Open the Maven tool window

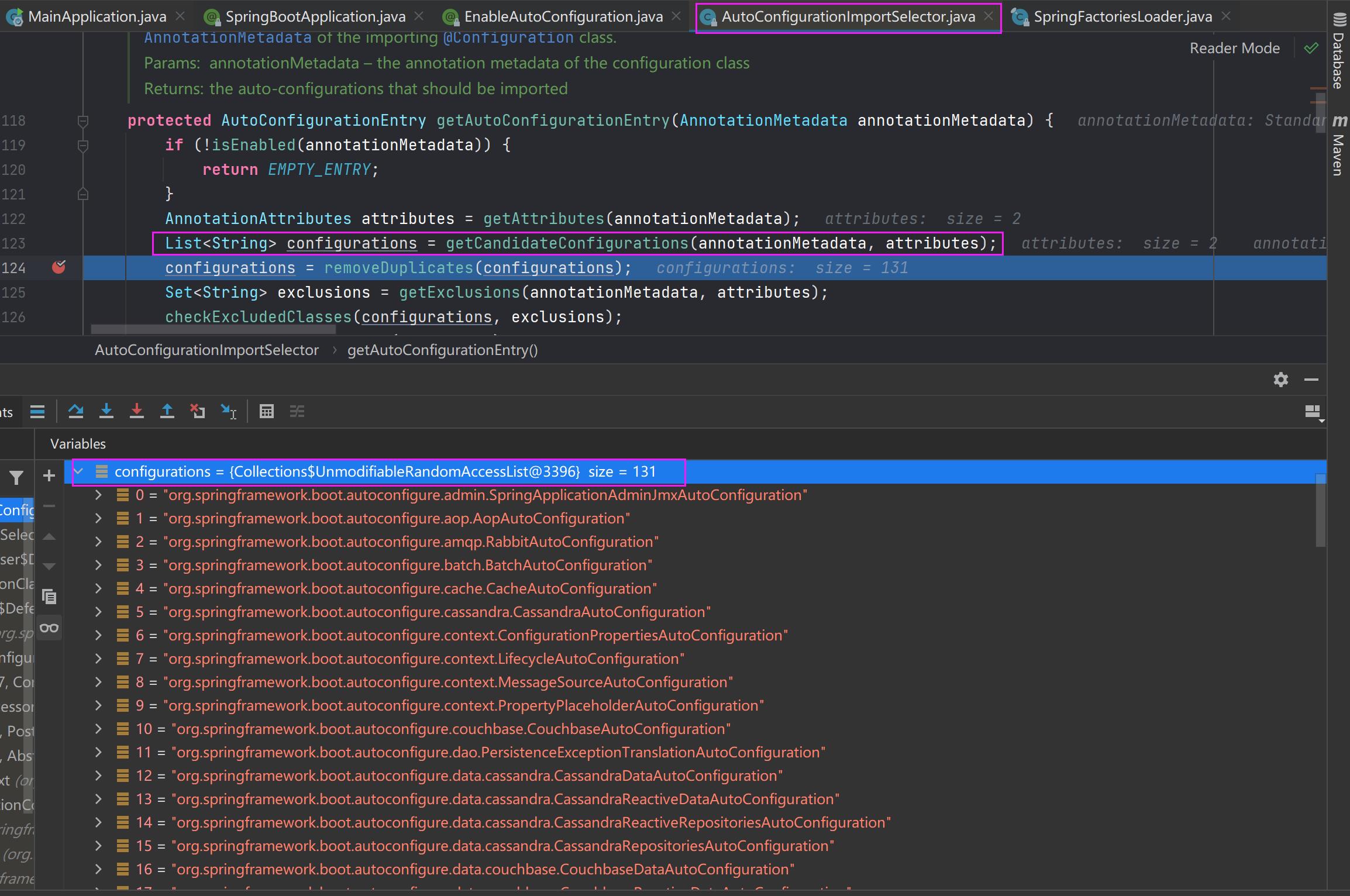pyautogui.click(x=1338, y=145)
